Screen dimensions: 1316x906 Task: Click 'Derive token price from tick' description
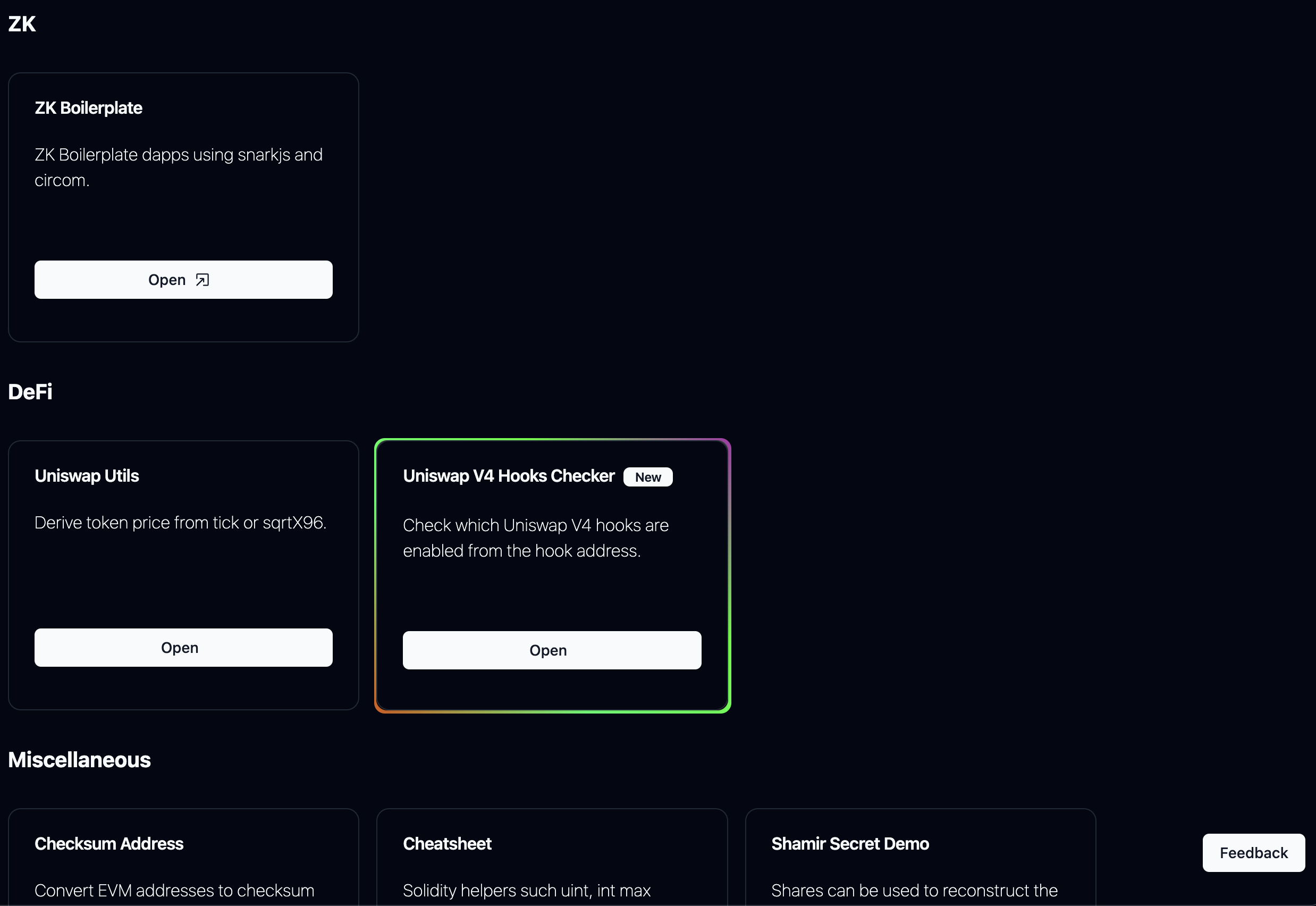pos(181,522)
